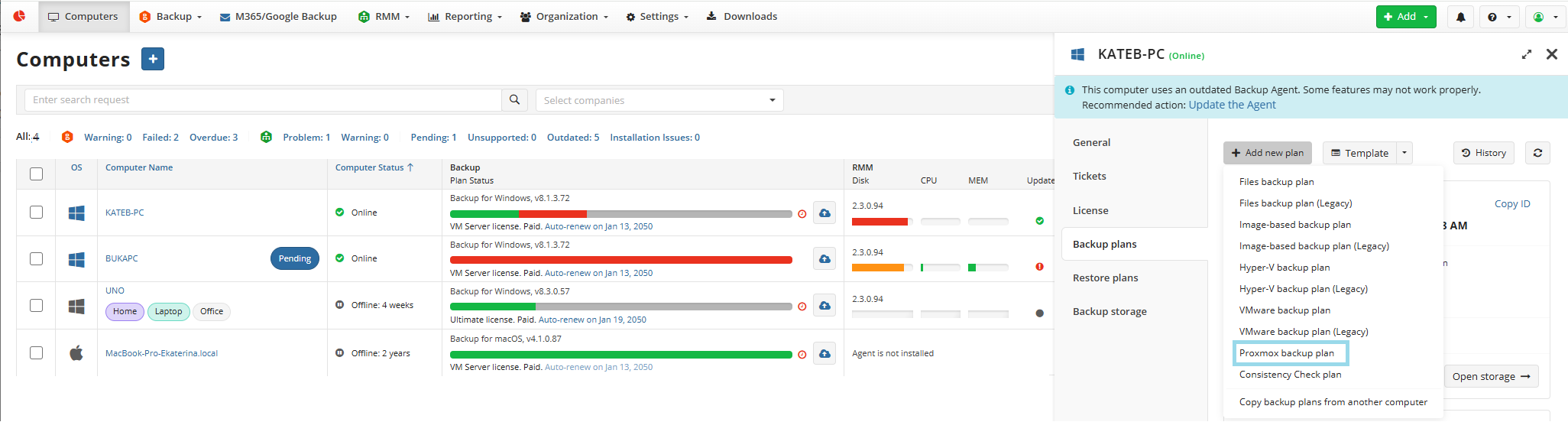Click cloud backup icon in BUKAPC row
This screenshot has width=1568, height=422.
click(x=824, y=259)
